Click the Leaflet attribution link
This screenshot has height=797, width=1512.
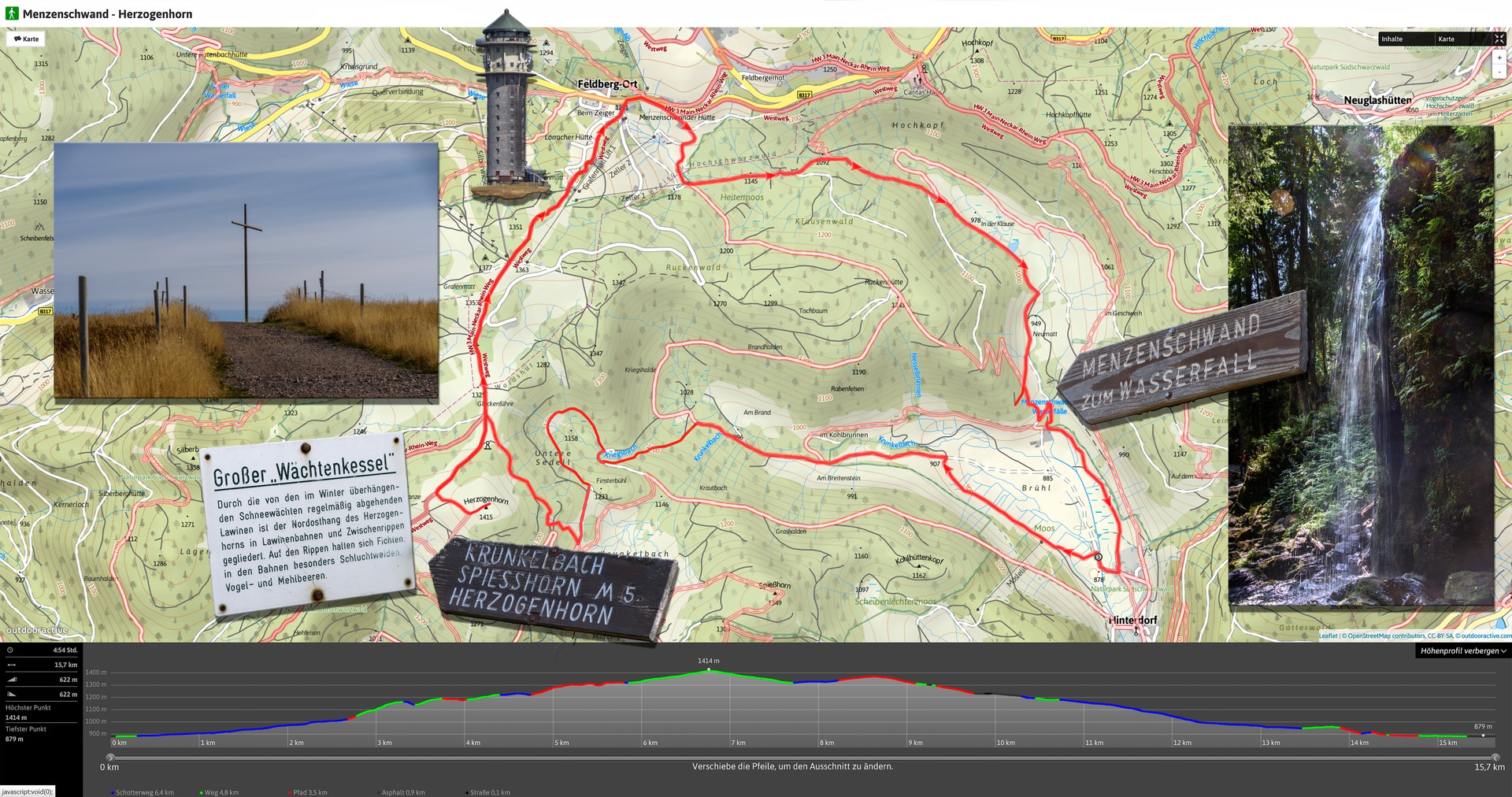1329,636
